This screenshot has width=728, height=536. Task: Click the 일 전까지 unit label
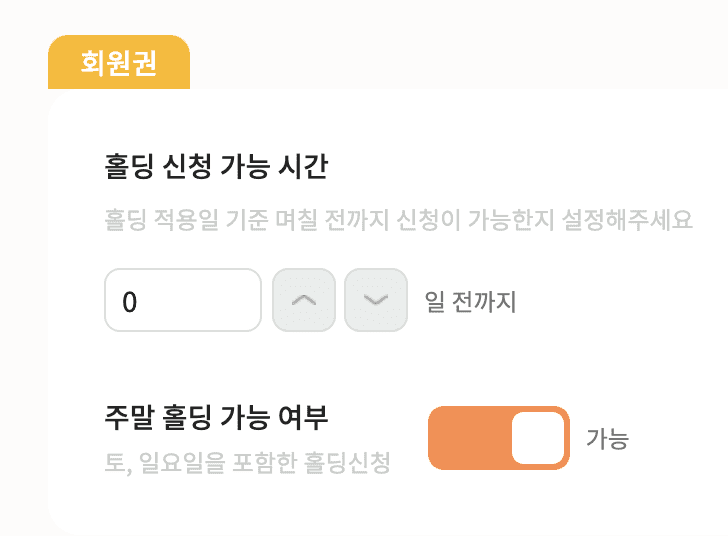[470, 302]
